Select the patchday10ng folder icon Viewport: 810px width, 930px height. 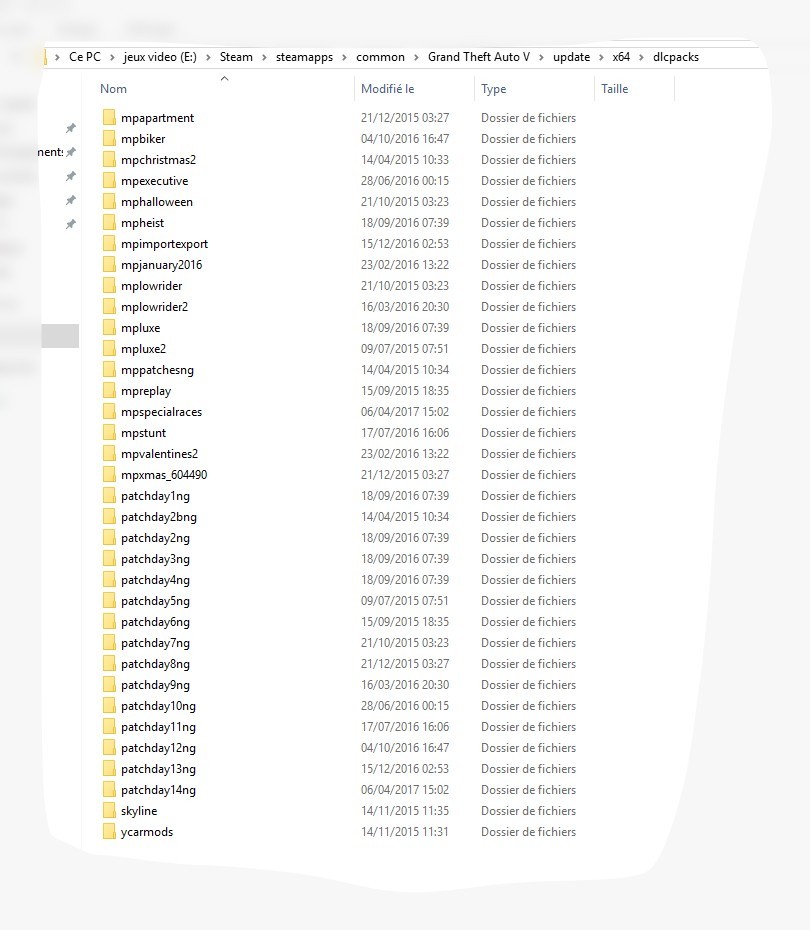(x=109, y=705)
